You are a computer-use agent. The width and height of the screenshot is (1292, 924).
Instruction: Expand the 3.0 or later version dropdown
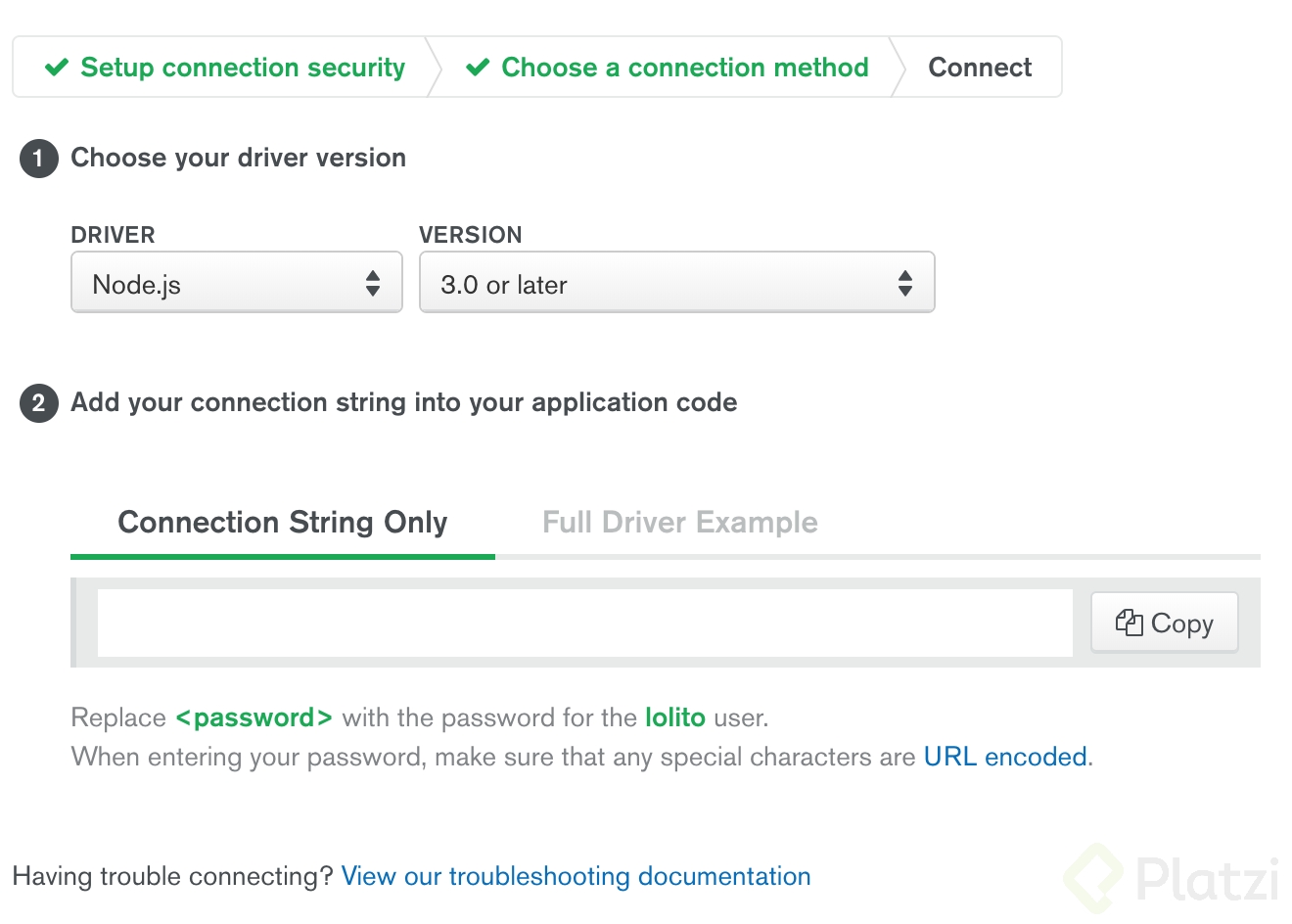[x=676, y=284]
